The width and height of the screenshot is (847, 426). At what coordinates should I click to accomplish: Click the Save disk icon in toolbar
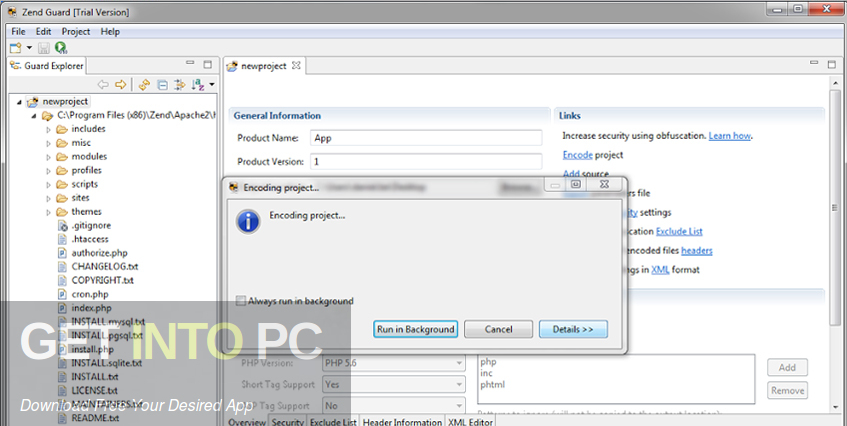(x=44, y=47)
